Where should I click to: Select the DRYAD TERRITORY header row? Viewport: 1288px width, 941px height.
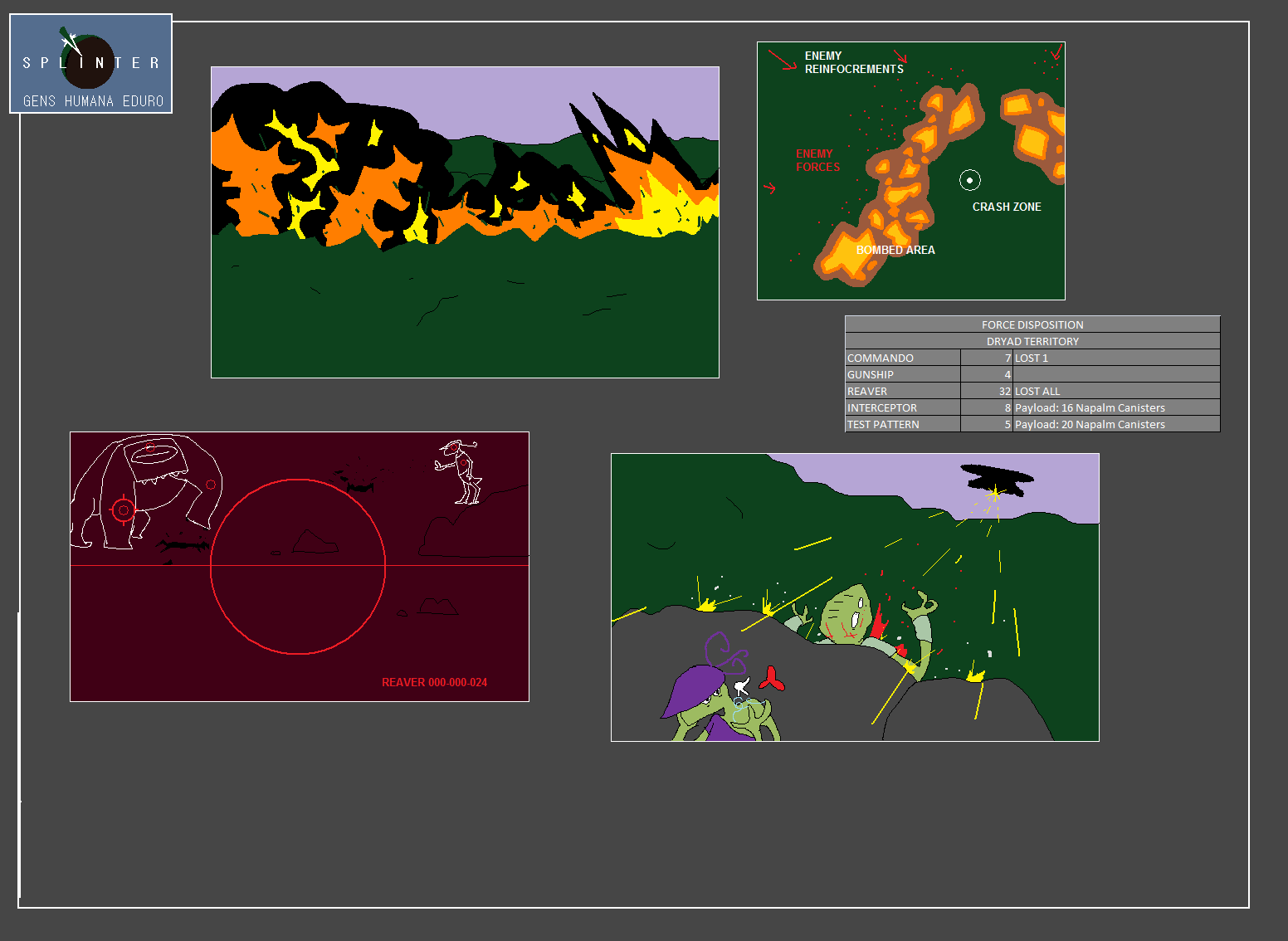[1032, 341]
